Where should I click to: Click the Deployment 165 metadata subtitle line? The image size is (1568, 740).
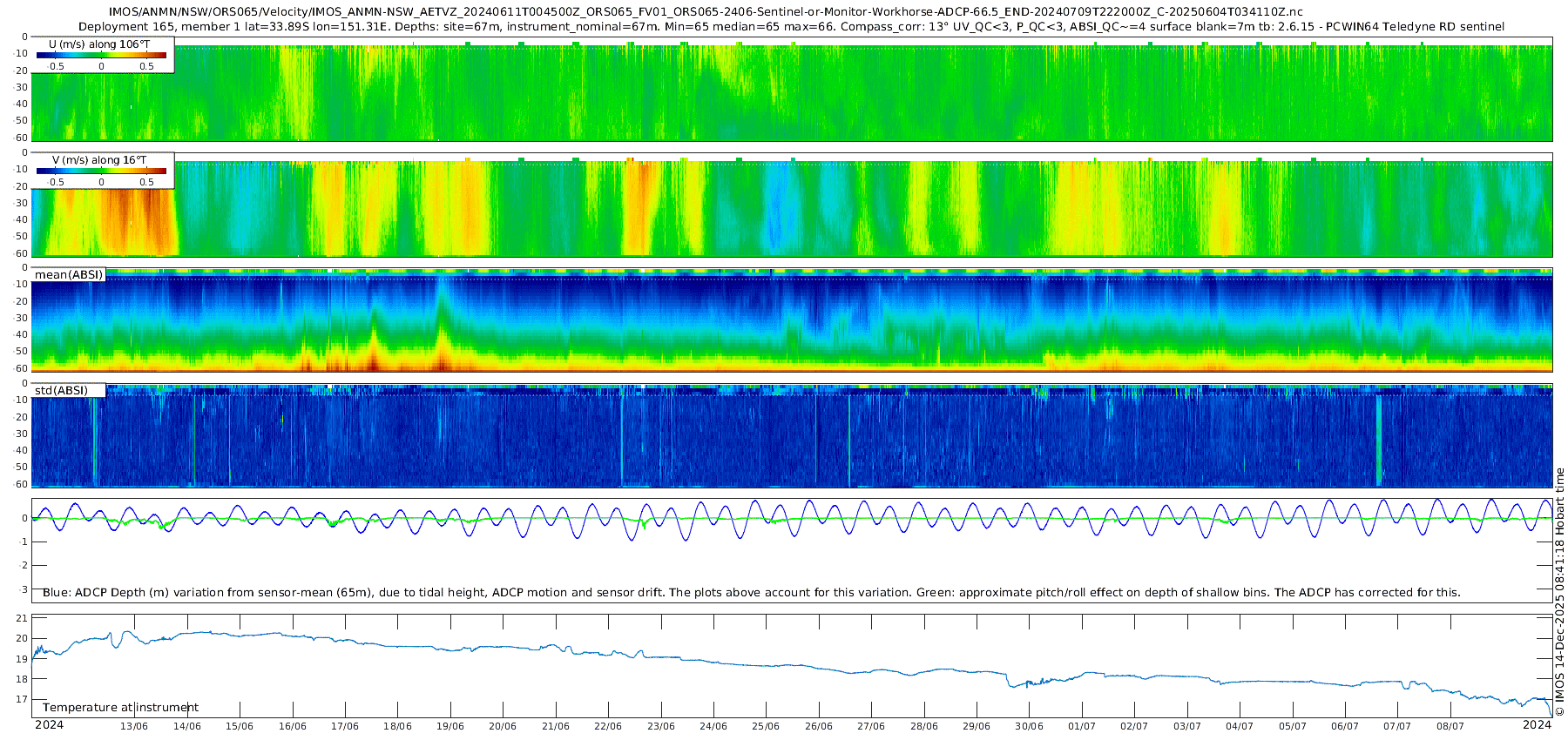coord(791,27)
